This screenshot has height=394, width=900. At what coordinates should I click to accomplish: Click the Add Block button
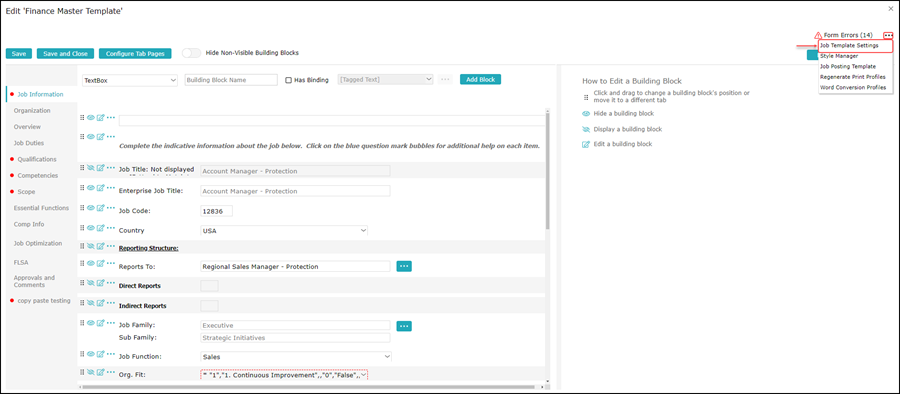coord(480,79)
